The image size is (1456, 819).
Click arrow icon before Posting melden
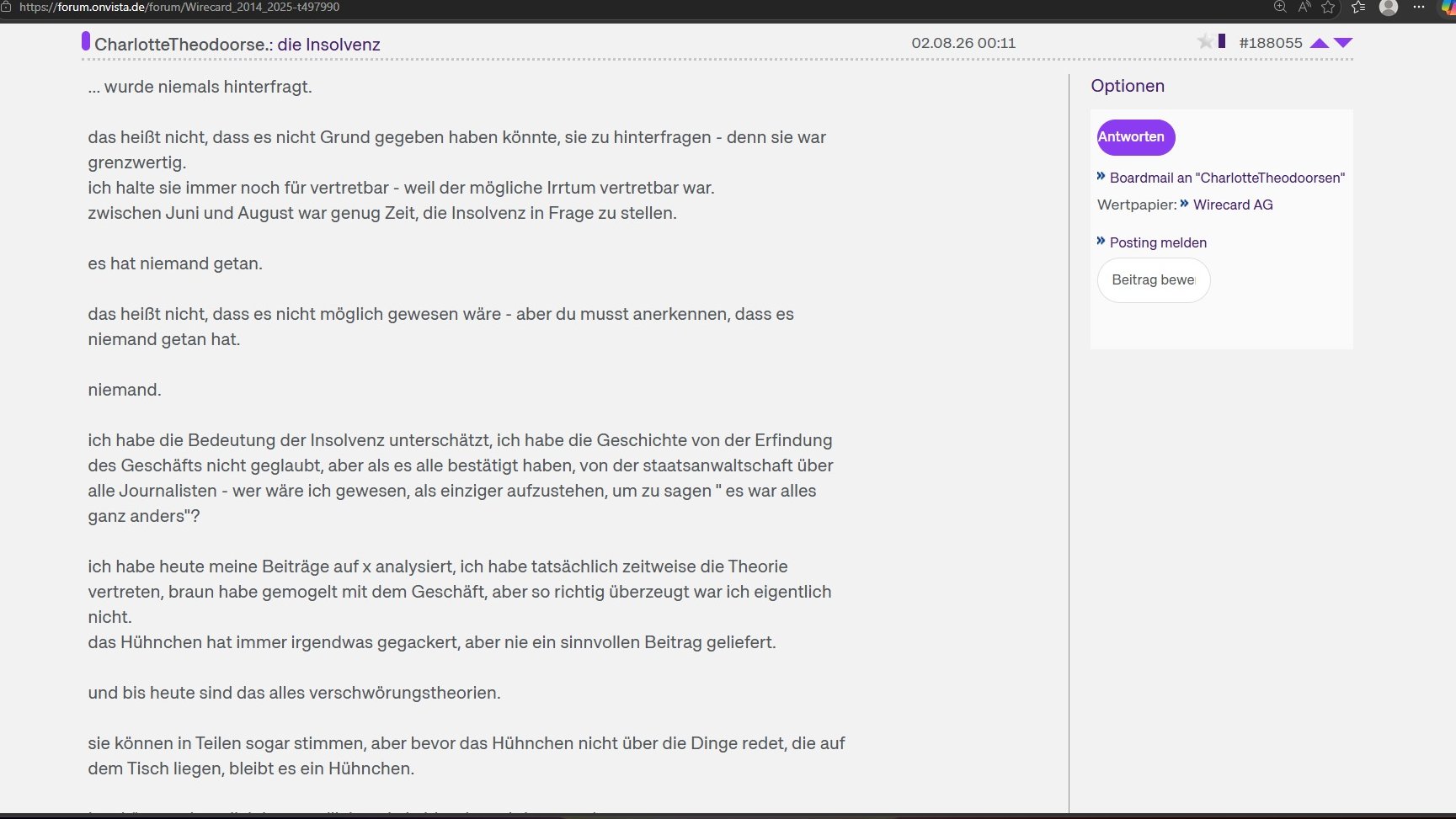(x=1101, y=241)
